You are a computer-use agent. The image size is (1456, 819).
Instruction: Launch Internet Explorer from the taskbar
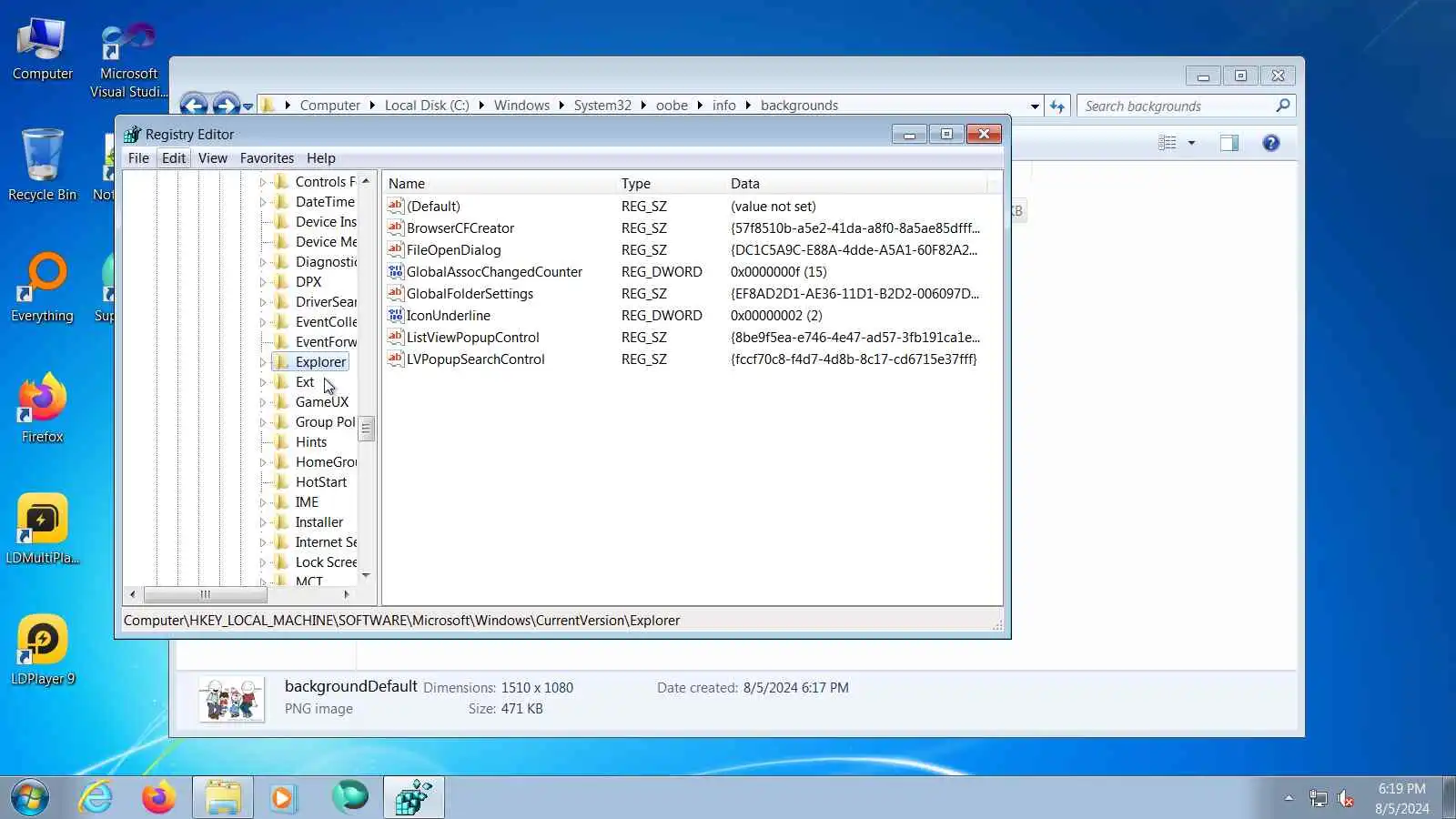(x=96, y=798)
